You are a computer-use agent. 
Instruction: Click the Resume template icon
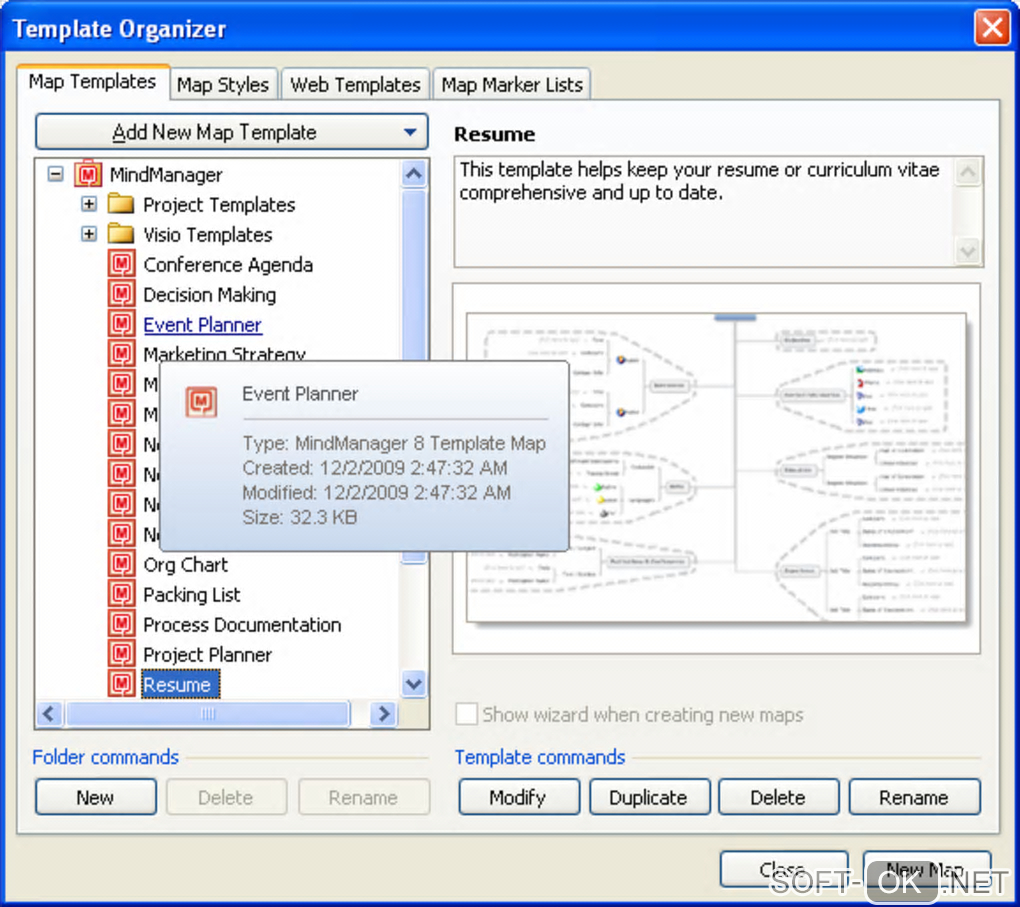(122, 684)
